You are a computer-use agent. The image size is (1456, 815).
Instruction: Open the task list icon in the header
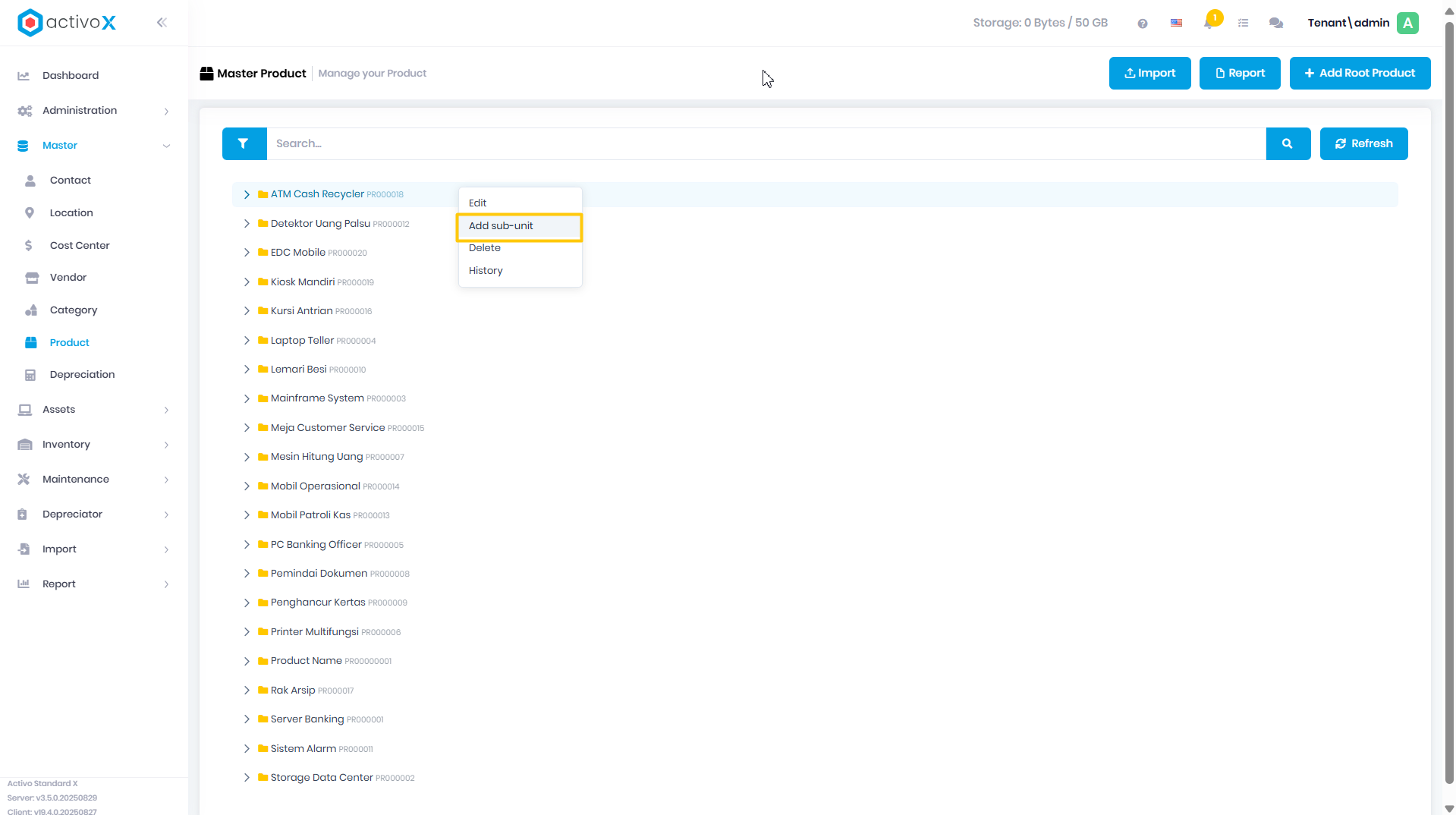point(1243,23)
